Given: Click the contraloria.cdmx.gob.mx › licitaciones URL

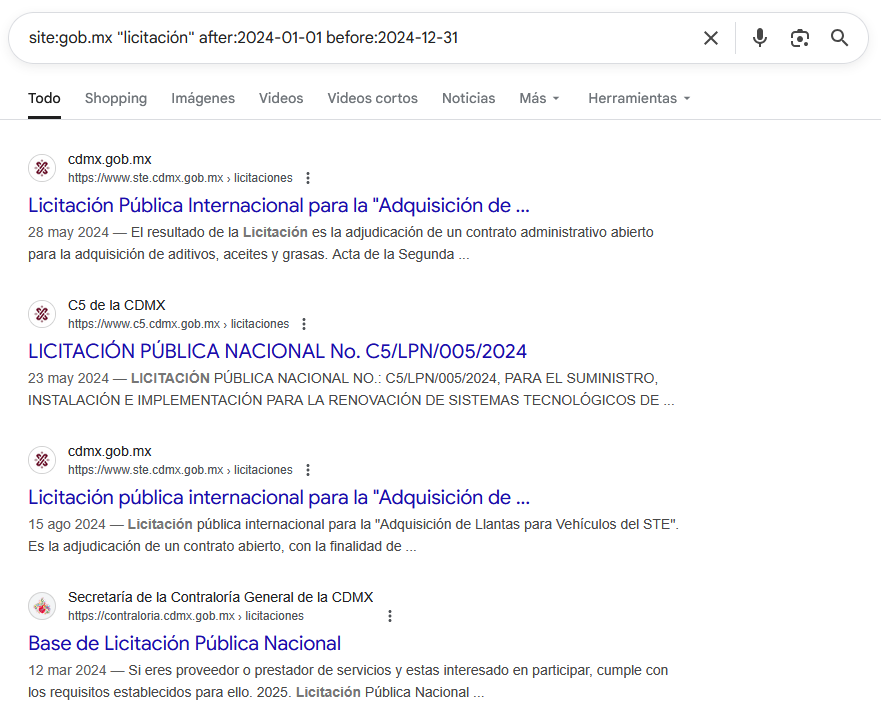Looking at the screenshot, I should 186,616.
